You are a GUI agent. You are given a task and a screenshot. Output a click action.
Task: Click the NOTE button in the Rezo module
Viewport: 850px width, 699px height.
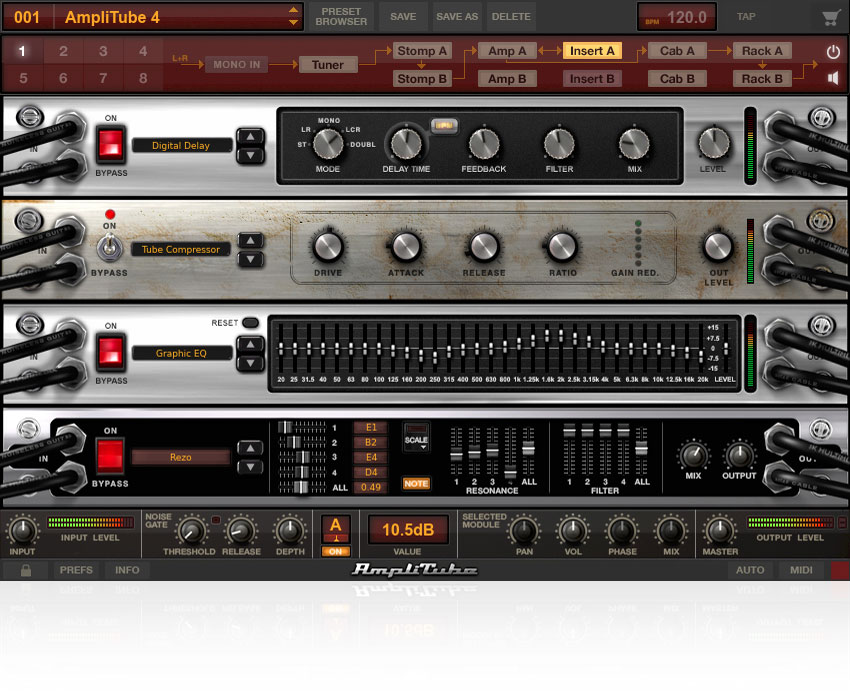point(416,483)
